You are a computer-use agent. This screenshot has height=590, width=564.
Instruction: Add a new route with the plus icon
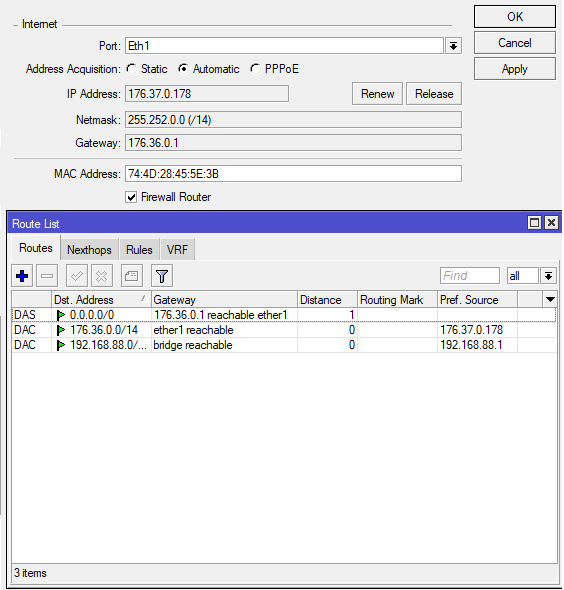(22, 276)
